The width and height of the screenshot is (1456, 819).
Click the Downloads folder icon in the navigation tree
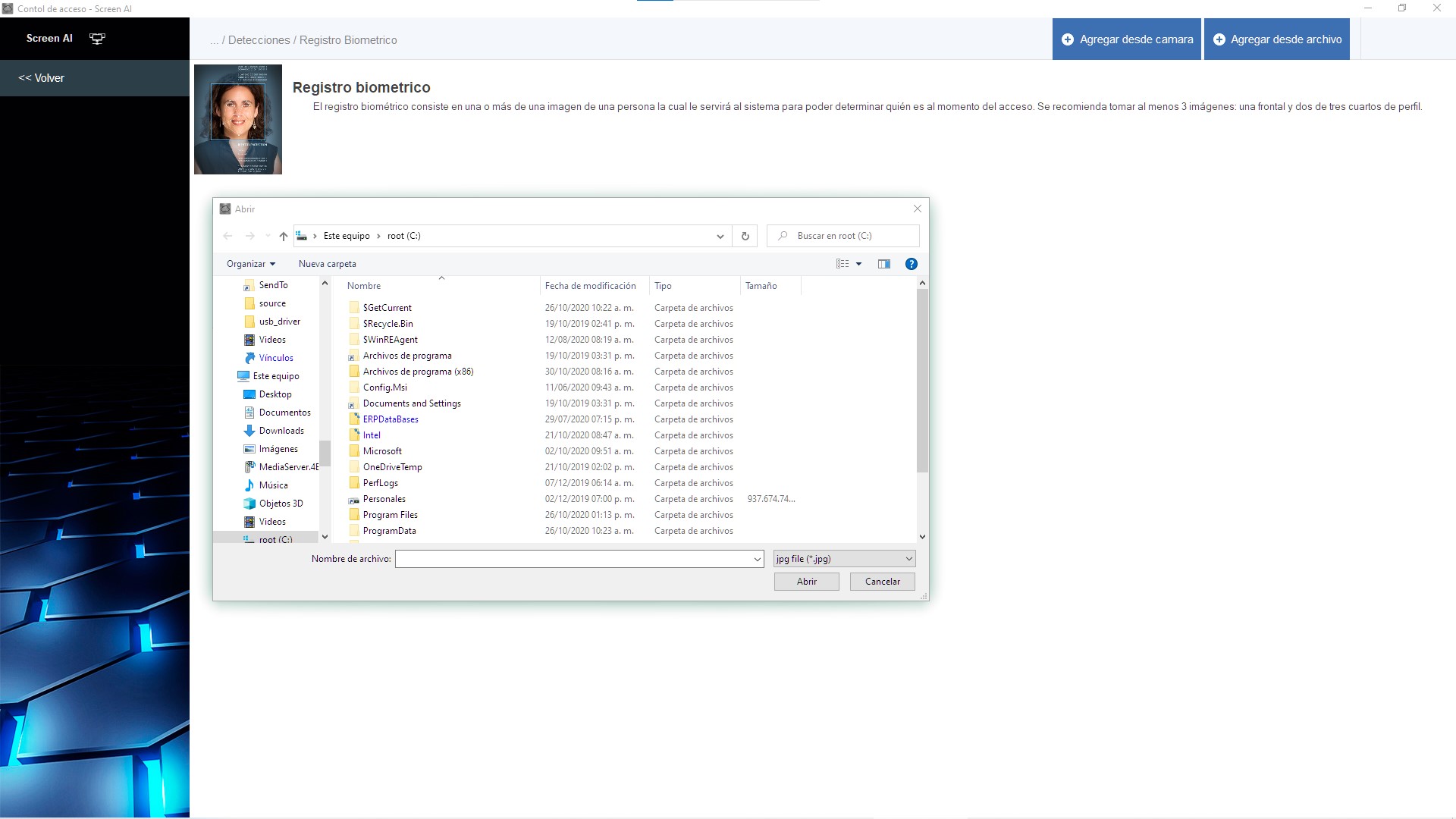[249, 431]
